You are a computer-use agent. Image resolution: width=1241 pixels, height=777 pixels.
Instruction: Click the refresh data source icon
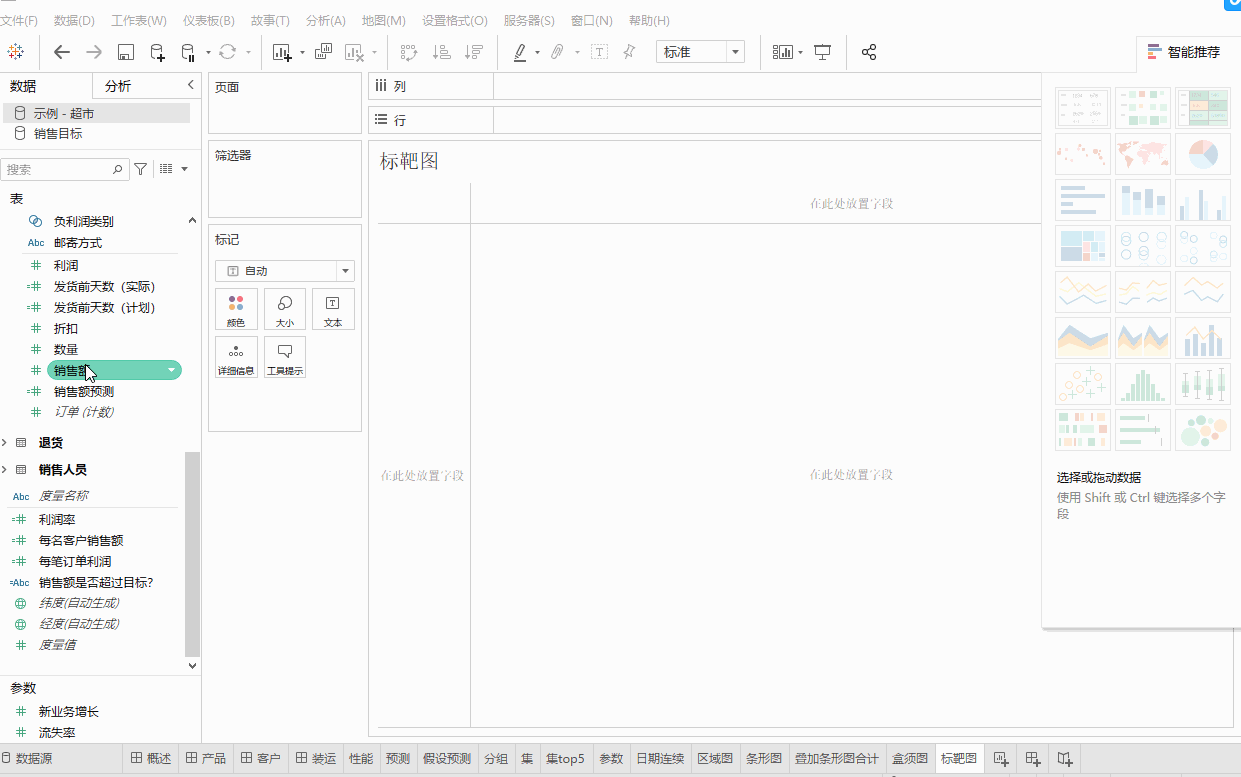click(227, 52)
